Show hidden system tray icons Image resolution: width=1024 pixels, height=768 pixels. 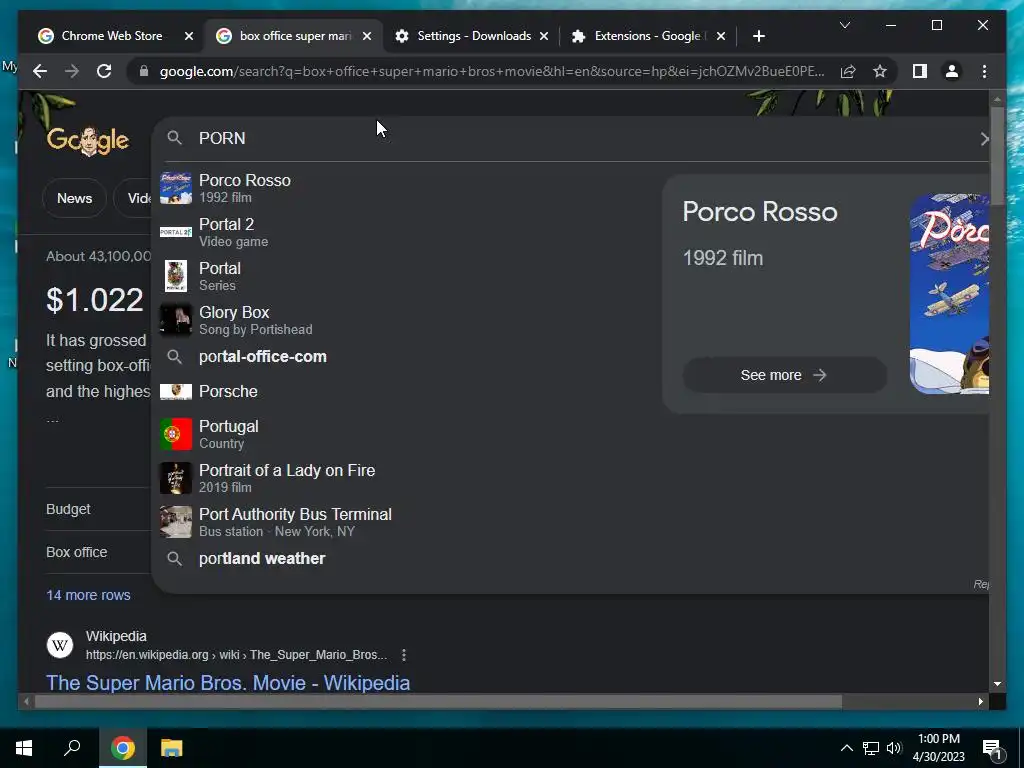click(846, 748)
